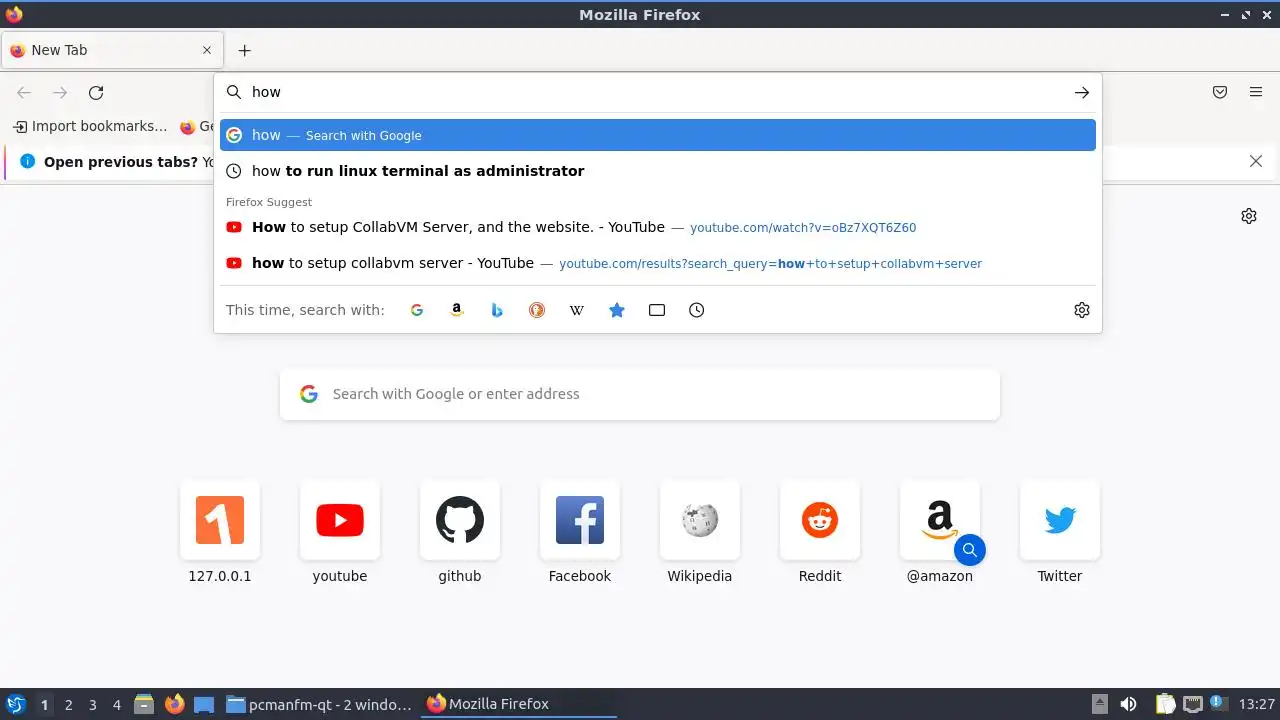
Task: Search this time with Bing icon
Action: pyautogui.click(x=497, y=310)
